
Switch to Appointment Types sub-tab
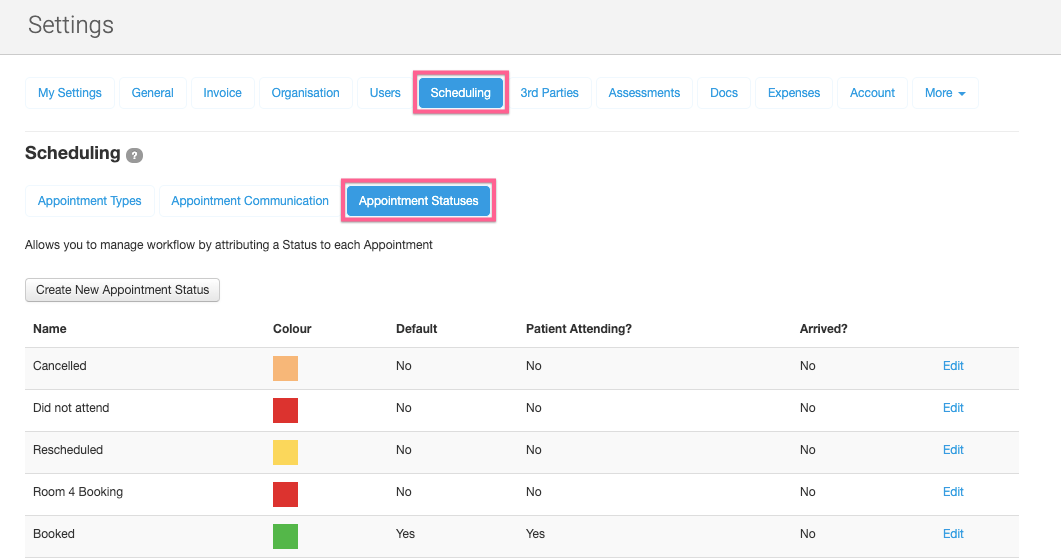coord(89,201)
